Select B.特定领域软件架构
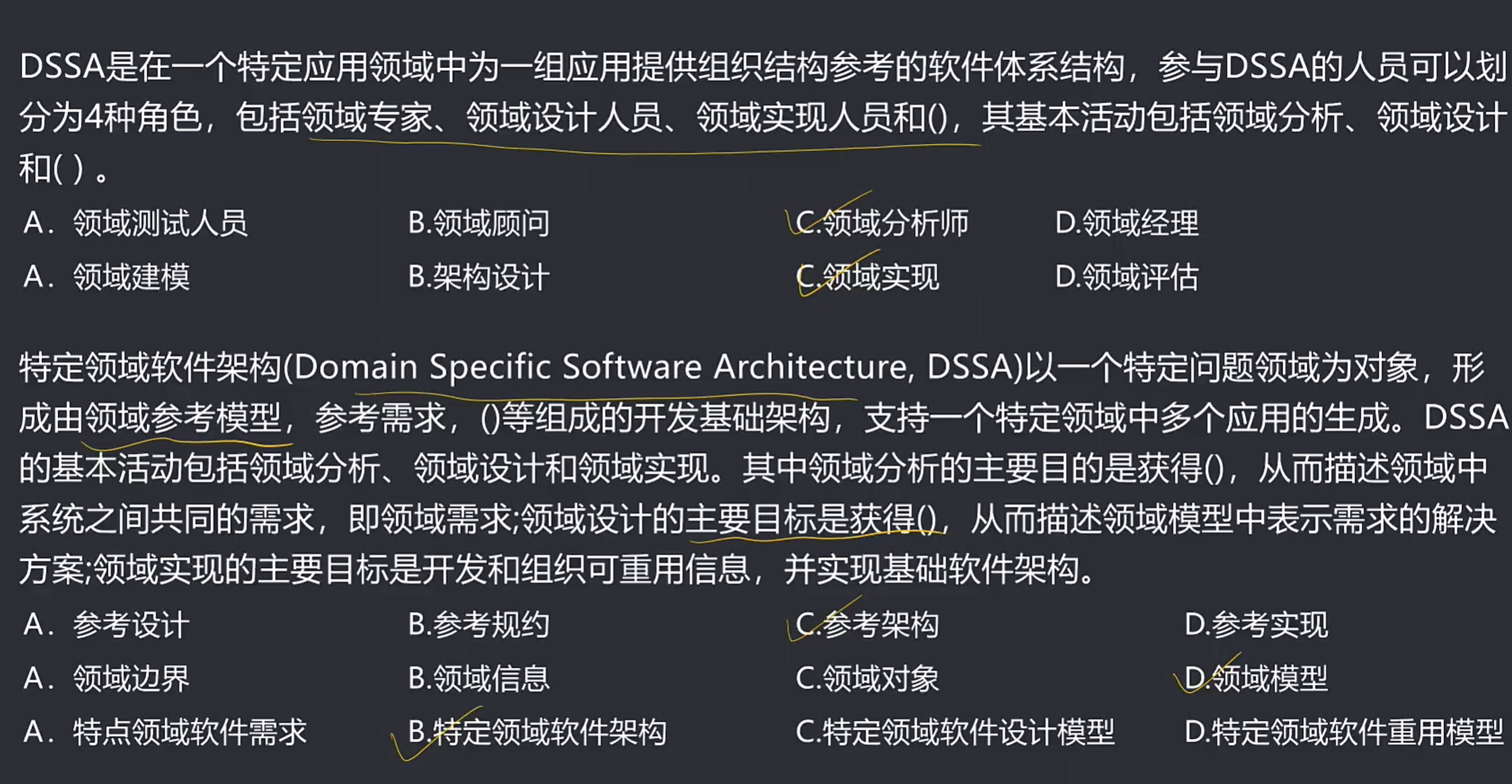The height and width of the screenshot is (784, 1512). tap(538, 732)
